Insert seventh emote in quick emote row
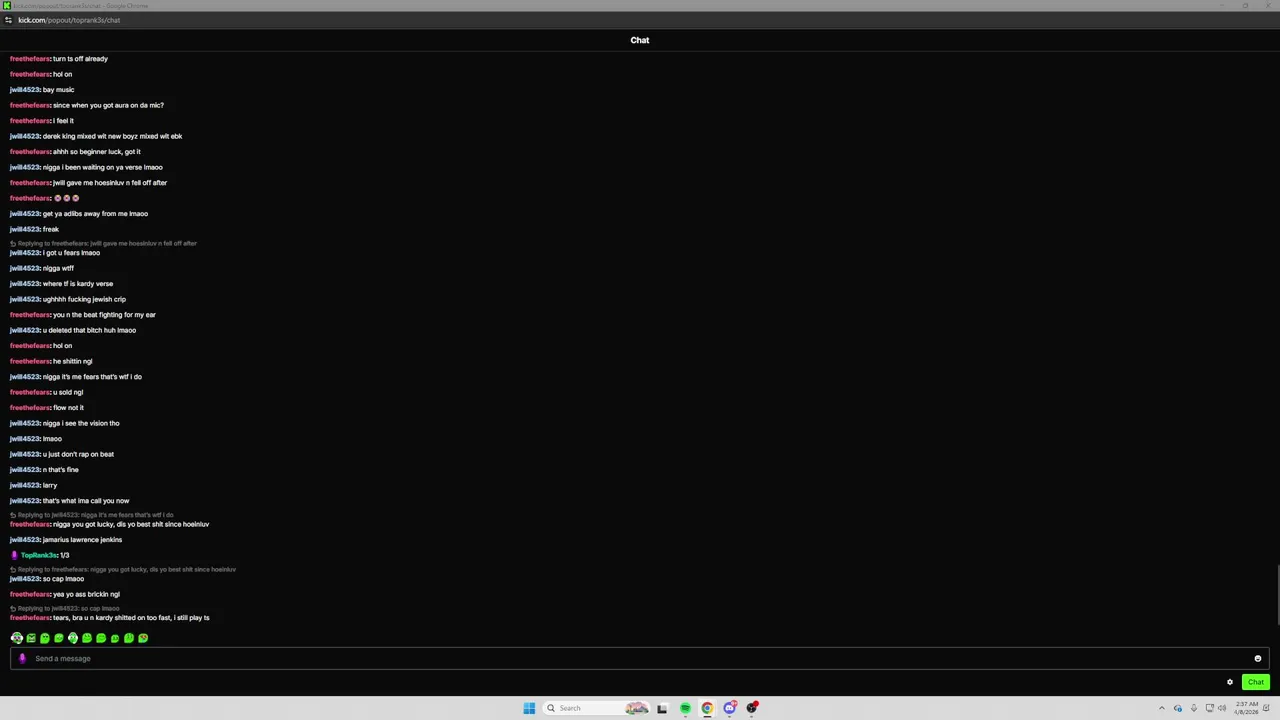Screen dimensions: 1280x720 pos(101,638)
